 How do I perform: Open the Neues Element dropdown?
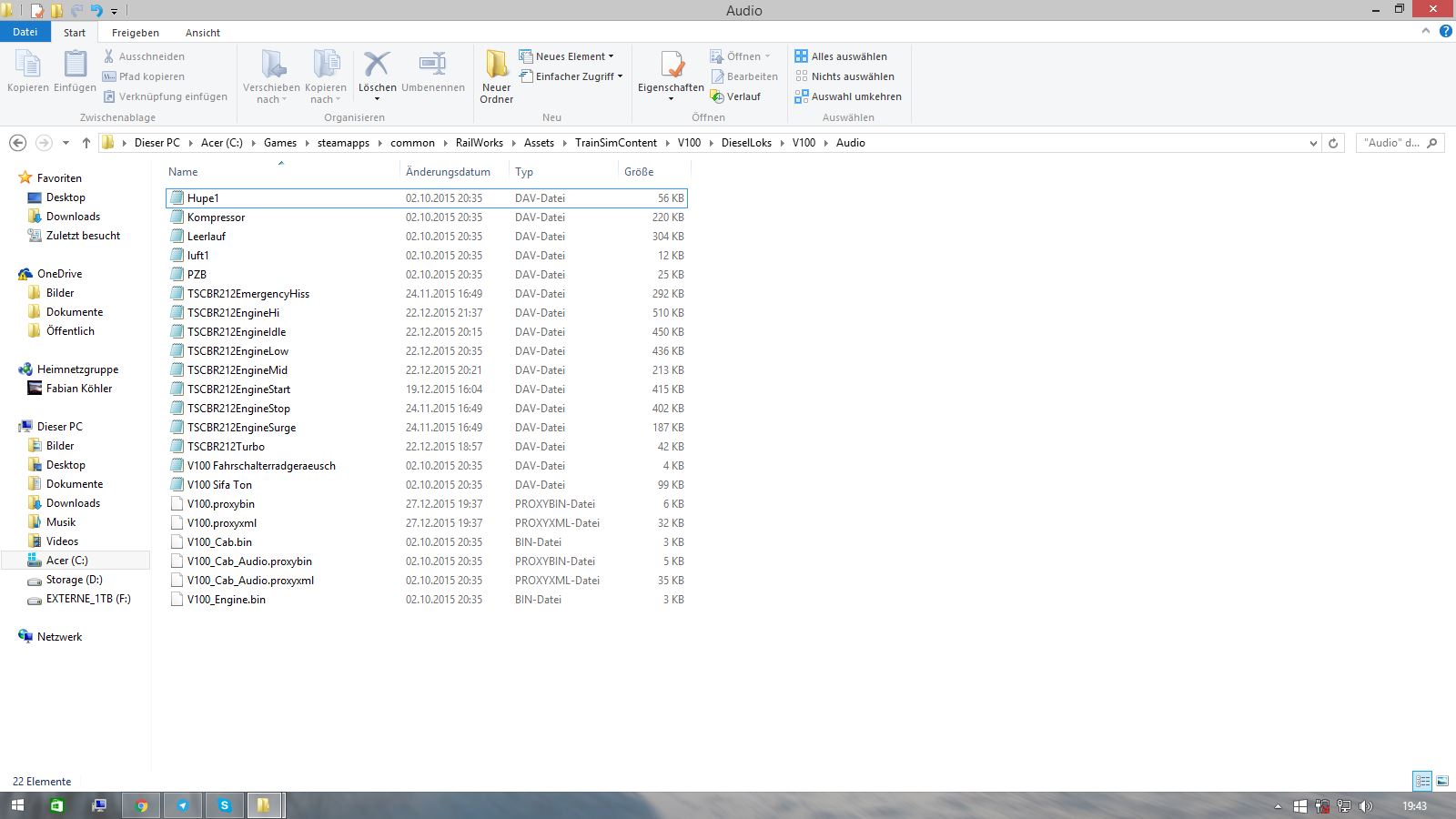point(567,56)
